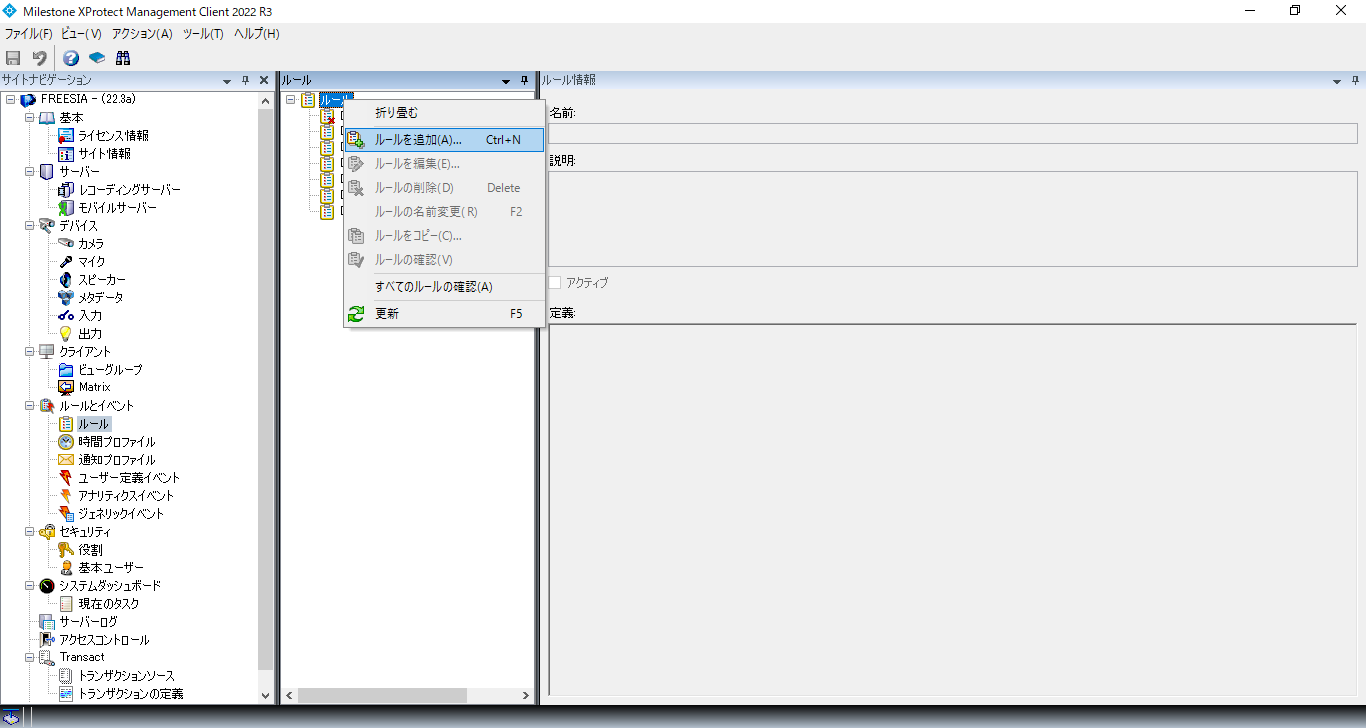The image size is (1366, 728).
Task: Collapse the 基本 tree node
Action: coord(30,118)
